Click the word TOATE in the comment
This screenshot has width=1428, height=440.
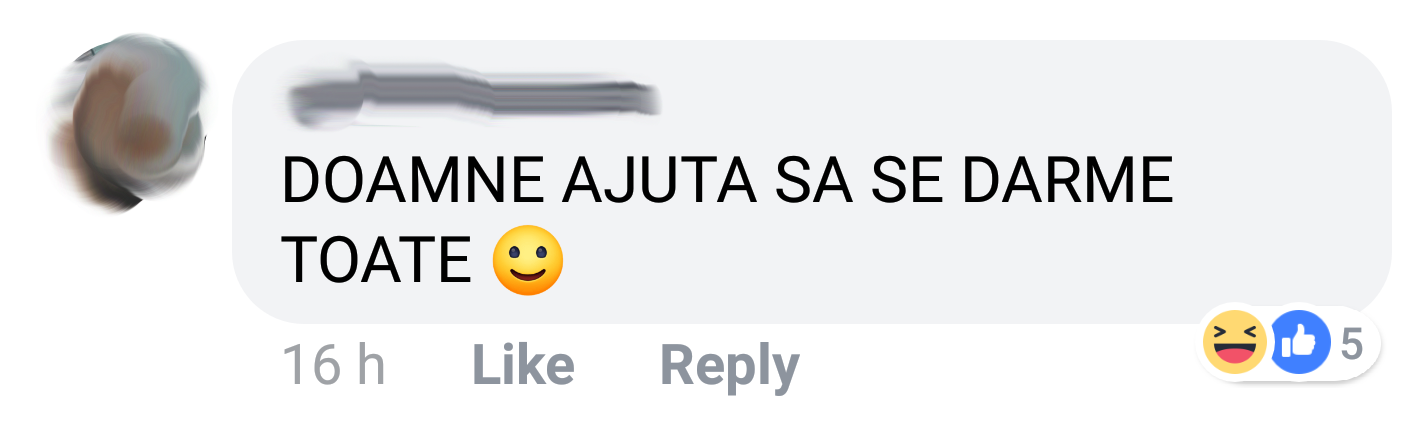click(x=377, y=261)
